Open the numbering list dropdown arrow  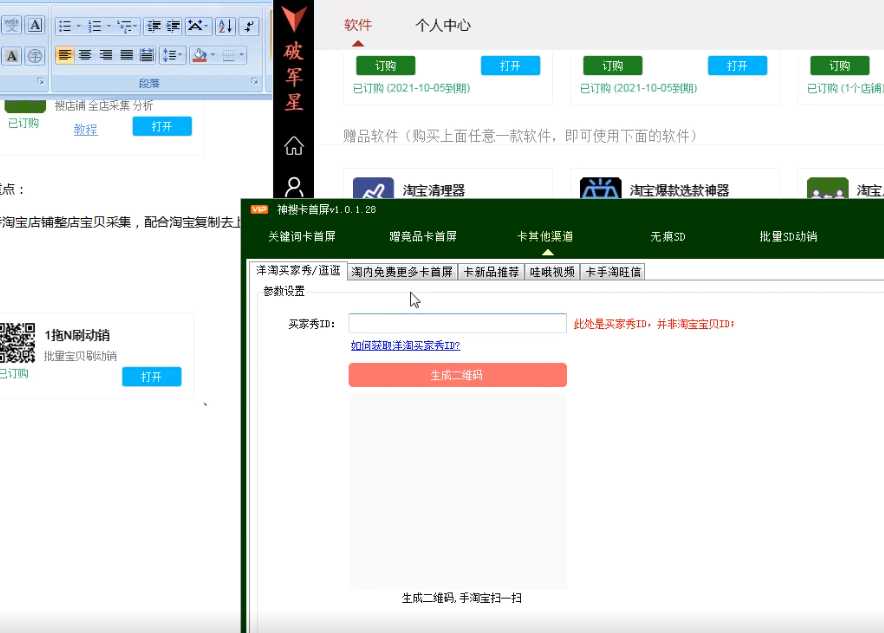pyautogui.click(x=109, y=26)
